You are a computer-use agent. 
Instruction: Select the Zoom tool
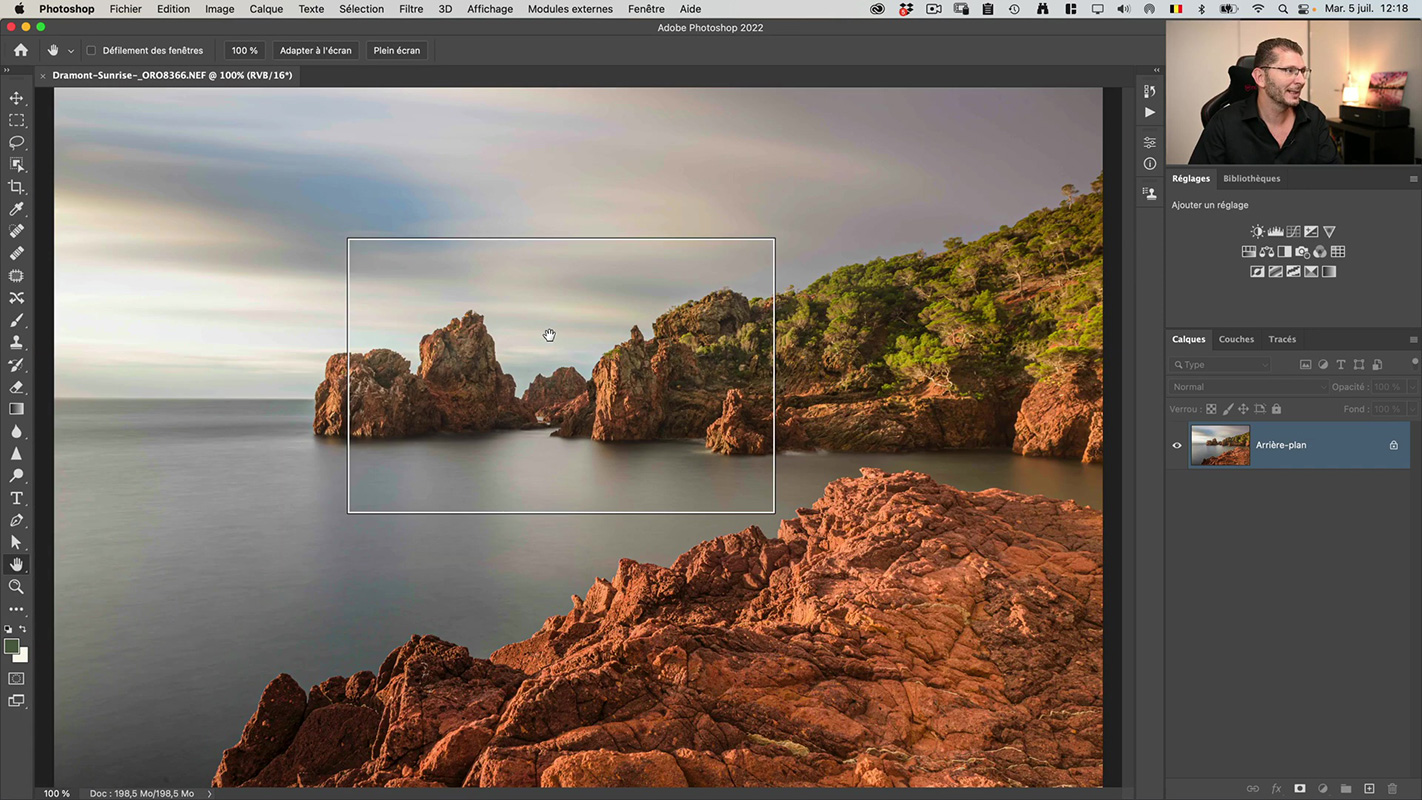[x=16, y=587]
